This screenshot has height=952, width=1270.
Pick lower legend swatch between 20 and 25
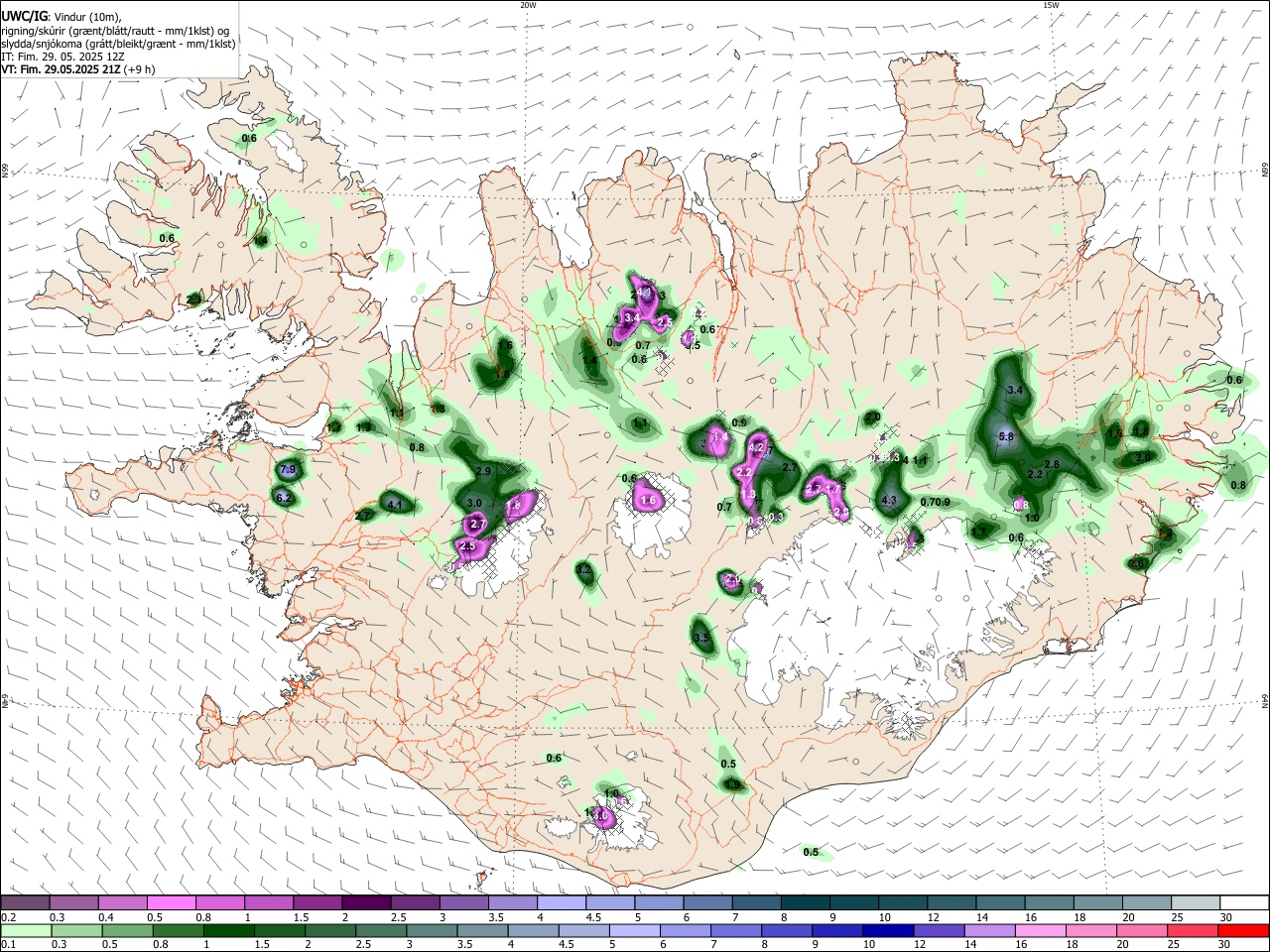point(1141,930)
